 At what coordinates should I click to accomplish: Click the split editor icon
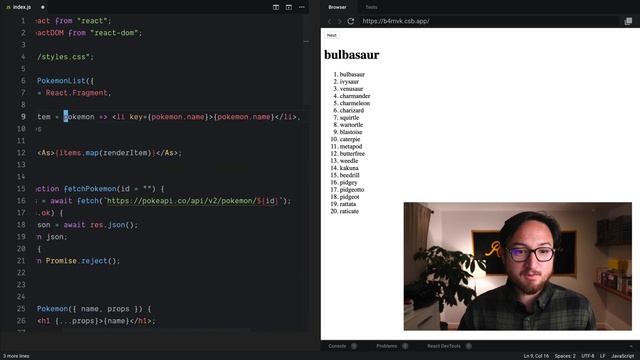coord(276,7)
